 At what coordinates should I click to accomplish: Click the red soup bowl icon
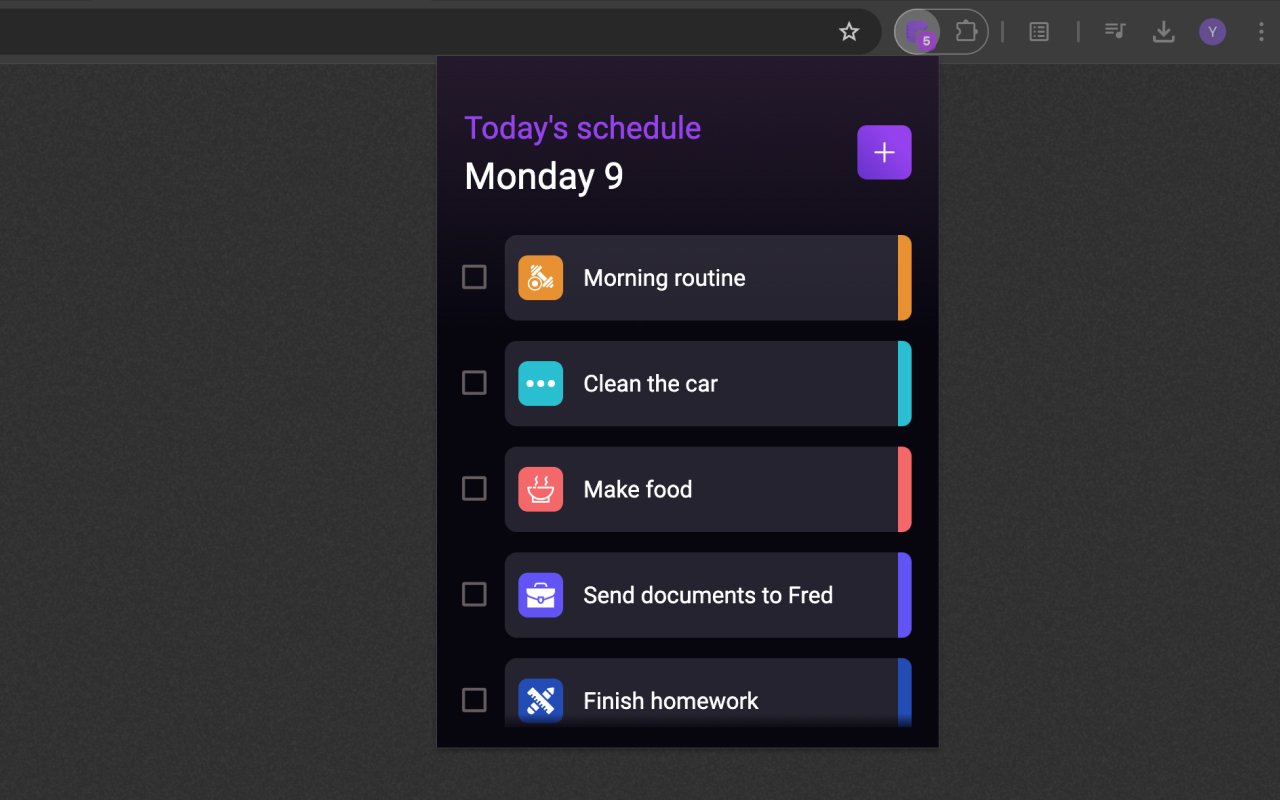click(x=540, y=489)
